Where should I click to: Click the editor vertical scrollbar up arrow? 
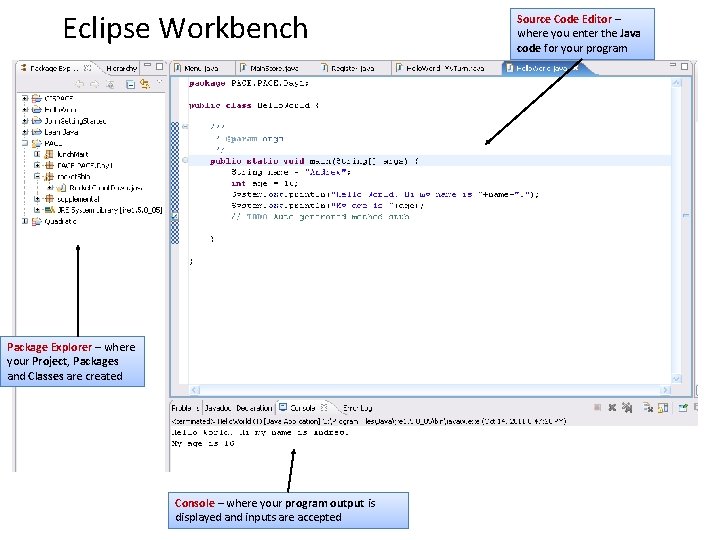click(676, 83)
